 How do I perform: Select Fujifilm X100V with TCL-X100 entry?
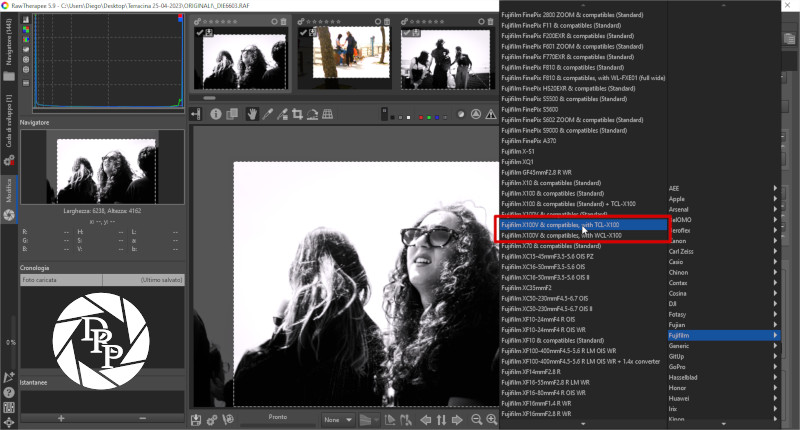pos(582,225)
